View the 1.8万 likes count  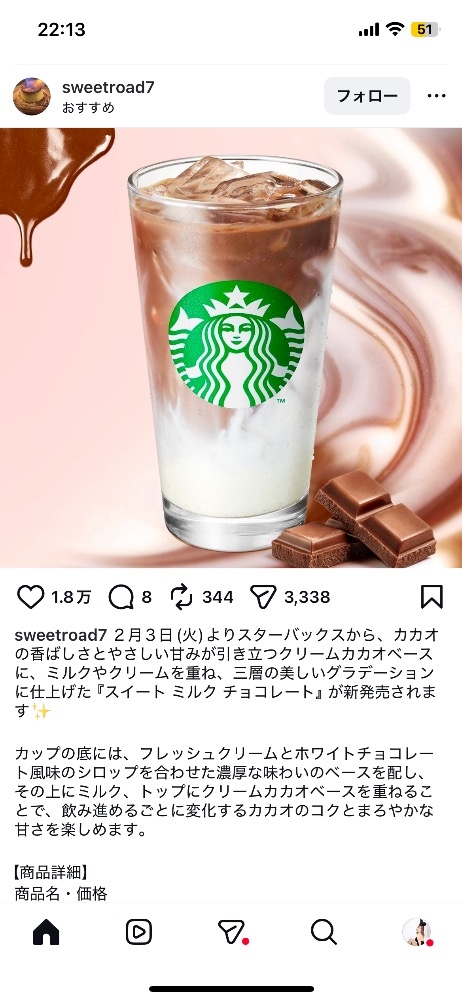pyautogui.click(x=71, y=598)
